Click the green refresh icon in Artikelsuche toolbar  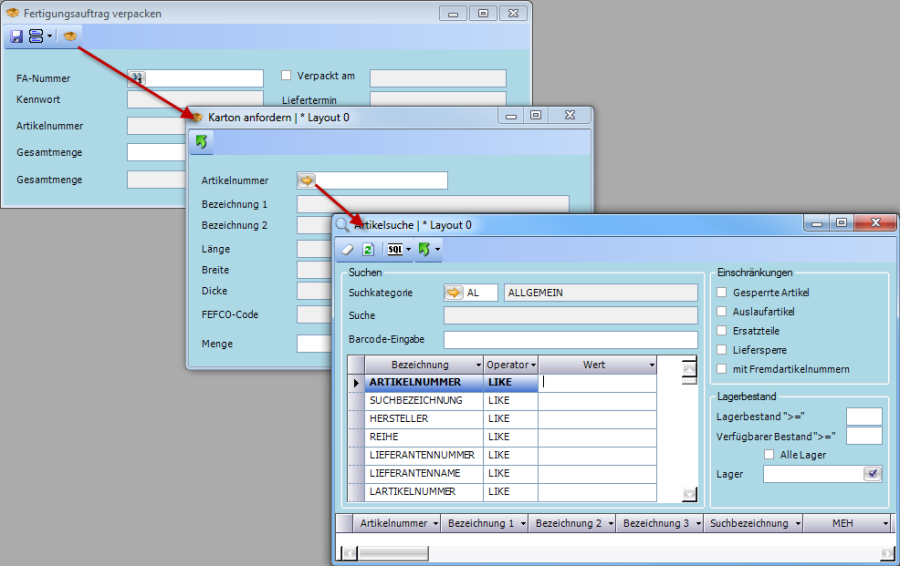point(367,249)
